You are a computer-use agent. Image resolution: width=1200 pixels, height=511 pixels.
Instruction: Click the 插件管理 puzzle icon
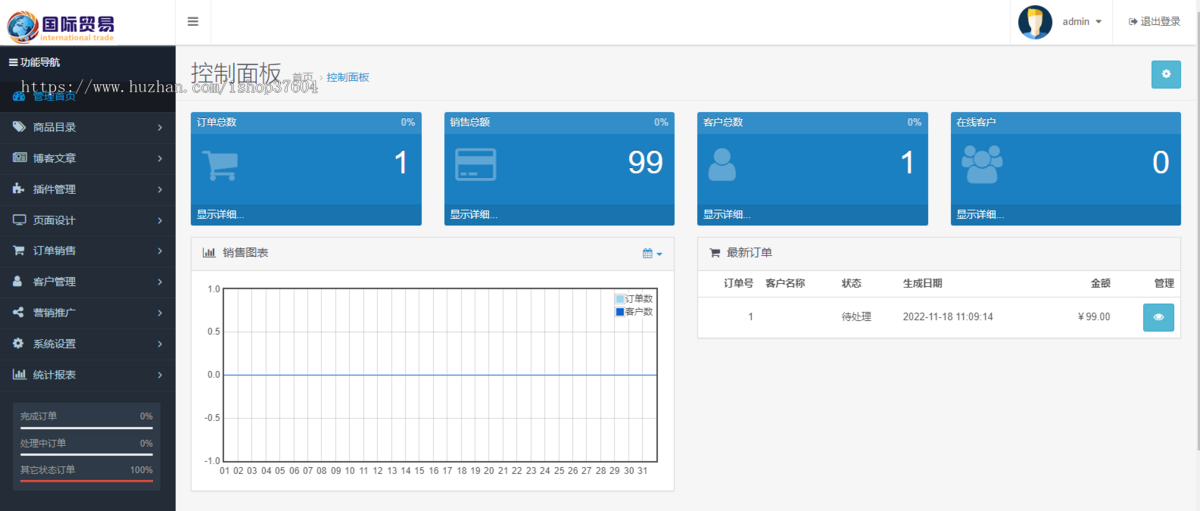(x=18, y=189)
